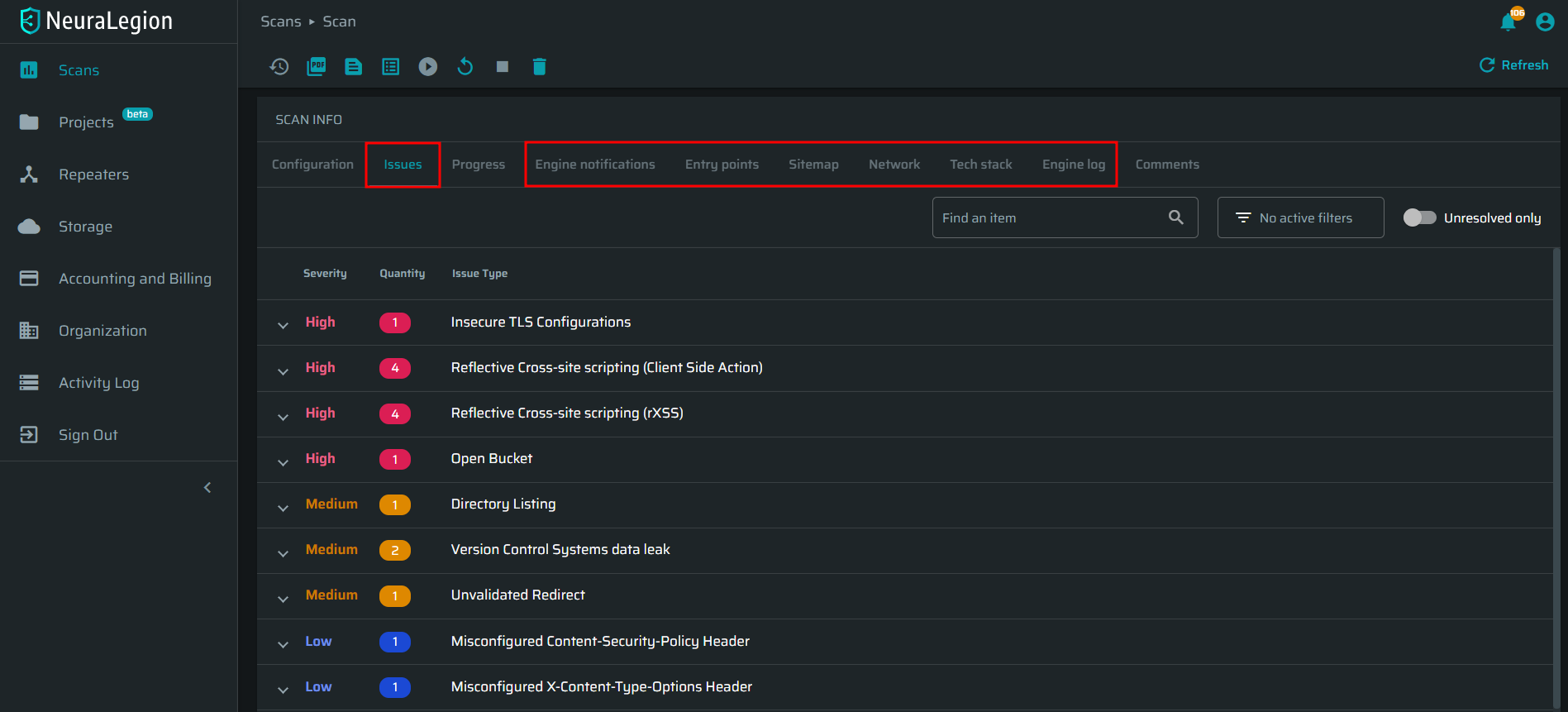Image resolution: width=1568 pixels, height=712 pixels.
Task: Open Scans in sidebar
Action: (79, 70)
